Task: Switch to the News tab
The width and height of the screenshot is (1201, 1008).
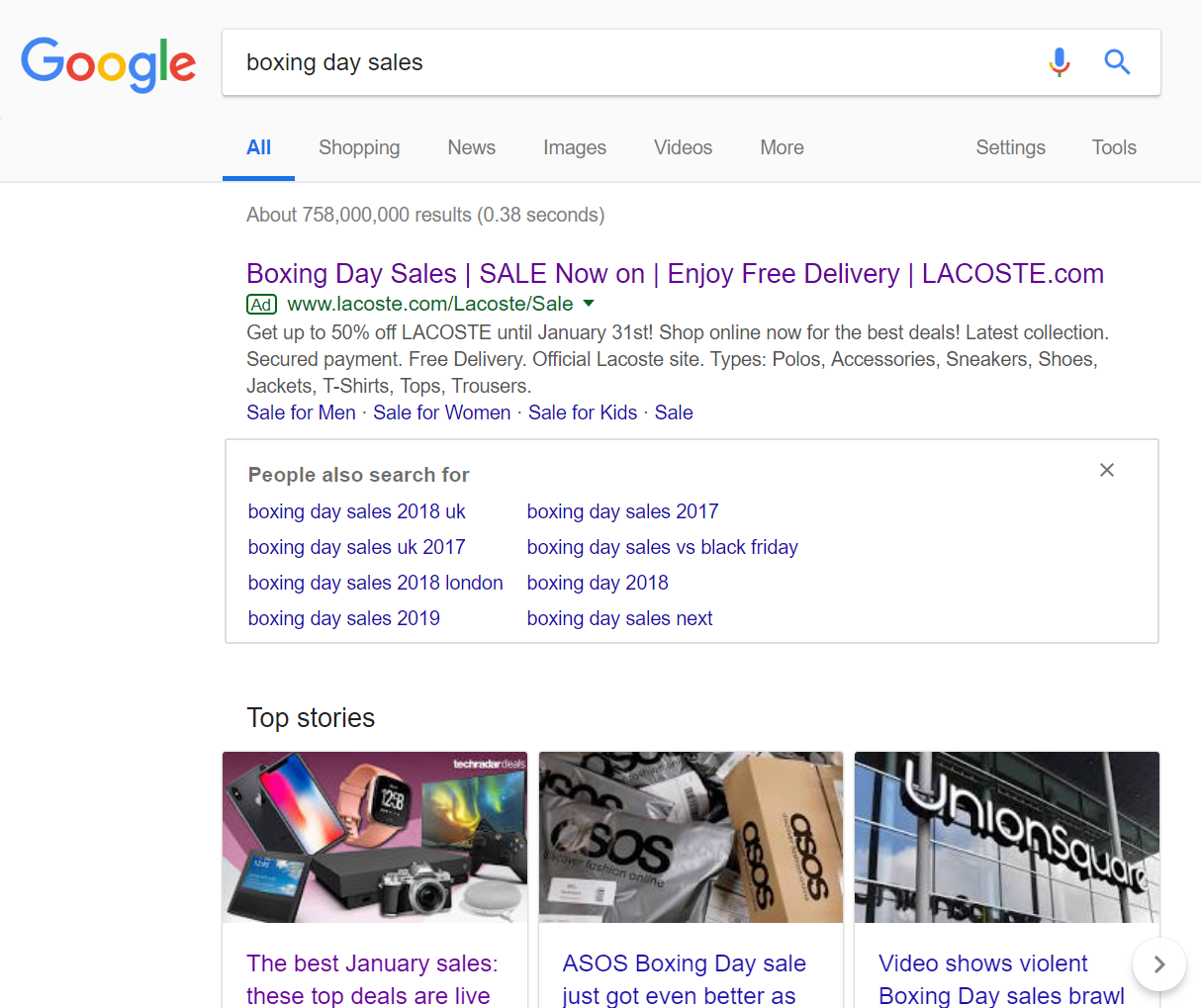Action: tap(472, 147)
